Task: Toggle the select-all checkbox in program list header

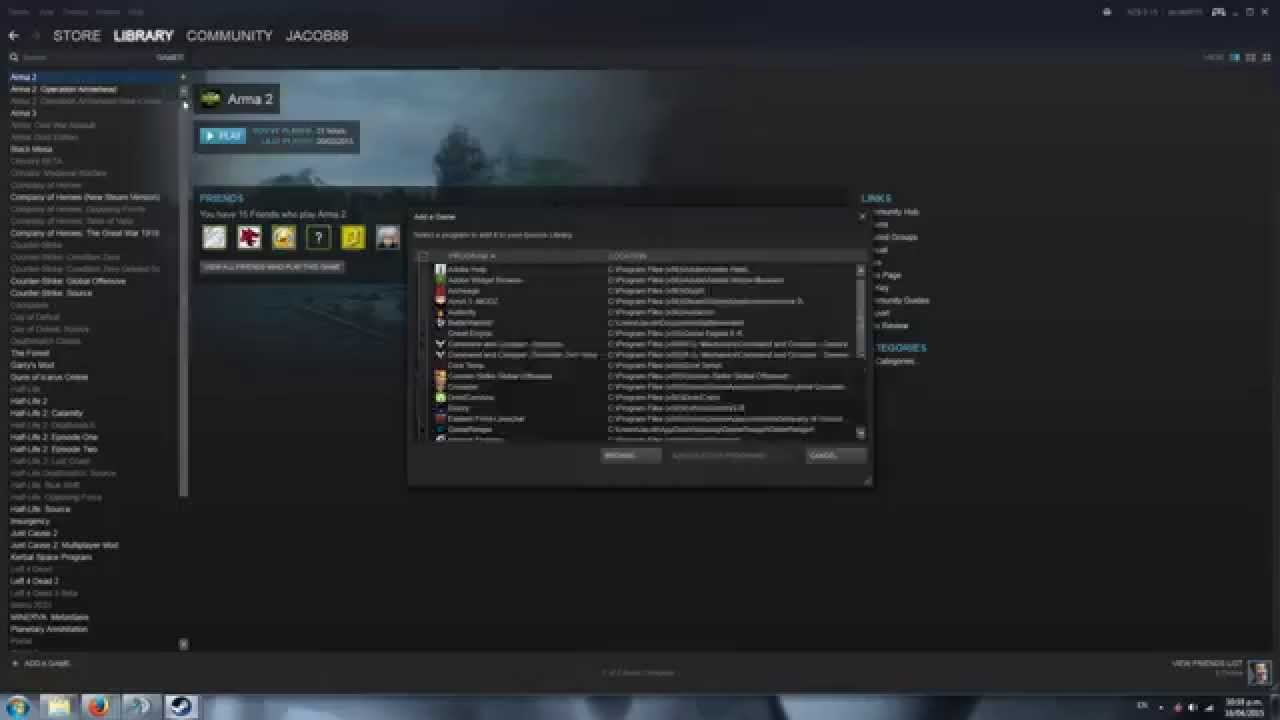Action: pyautogui.click(x=423, y=256)
